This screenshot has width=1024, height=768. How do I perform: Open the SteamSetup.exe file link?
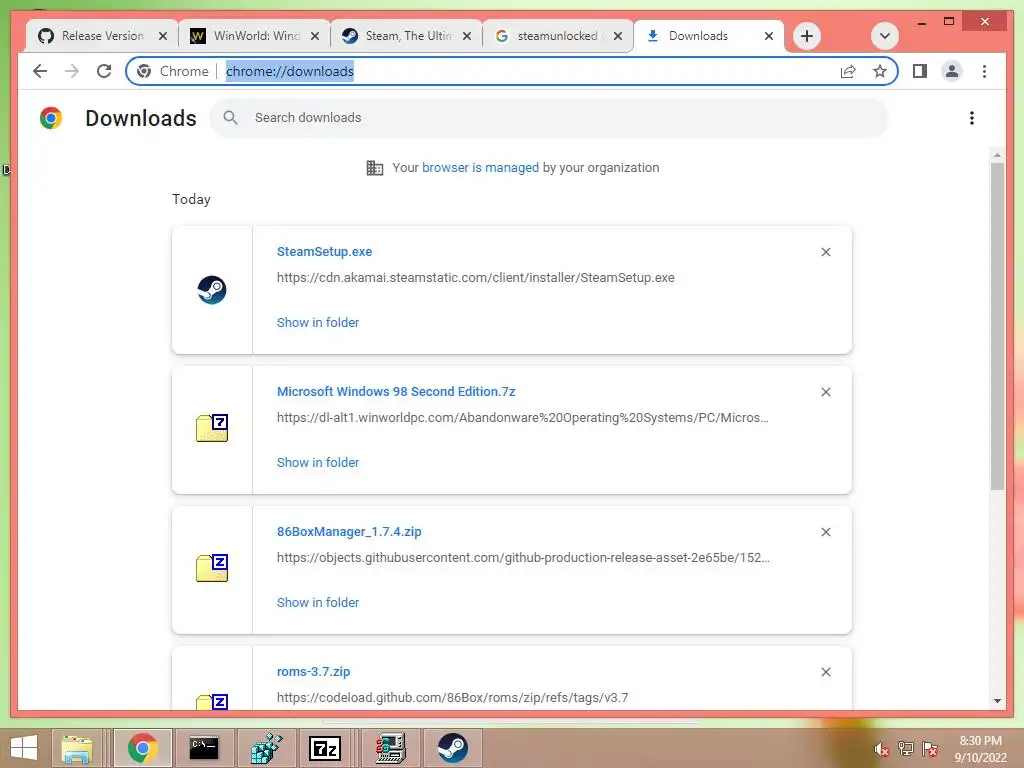pyautogui.click(x=325, y=251)
